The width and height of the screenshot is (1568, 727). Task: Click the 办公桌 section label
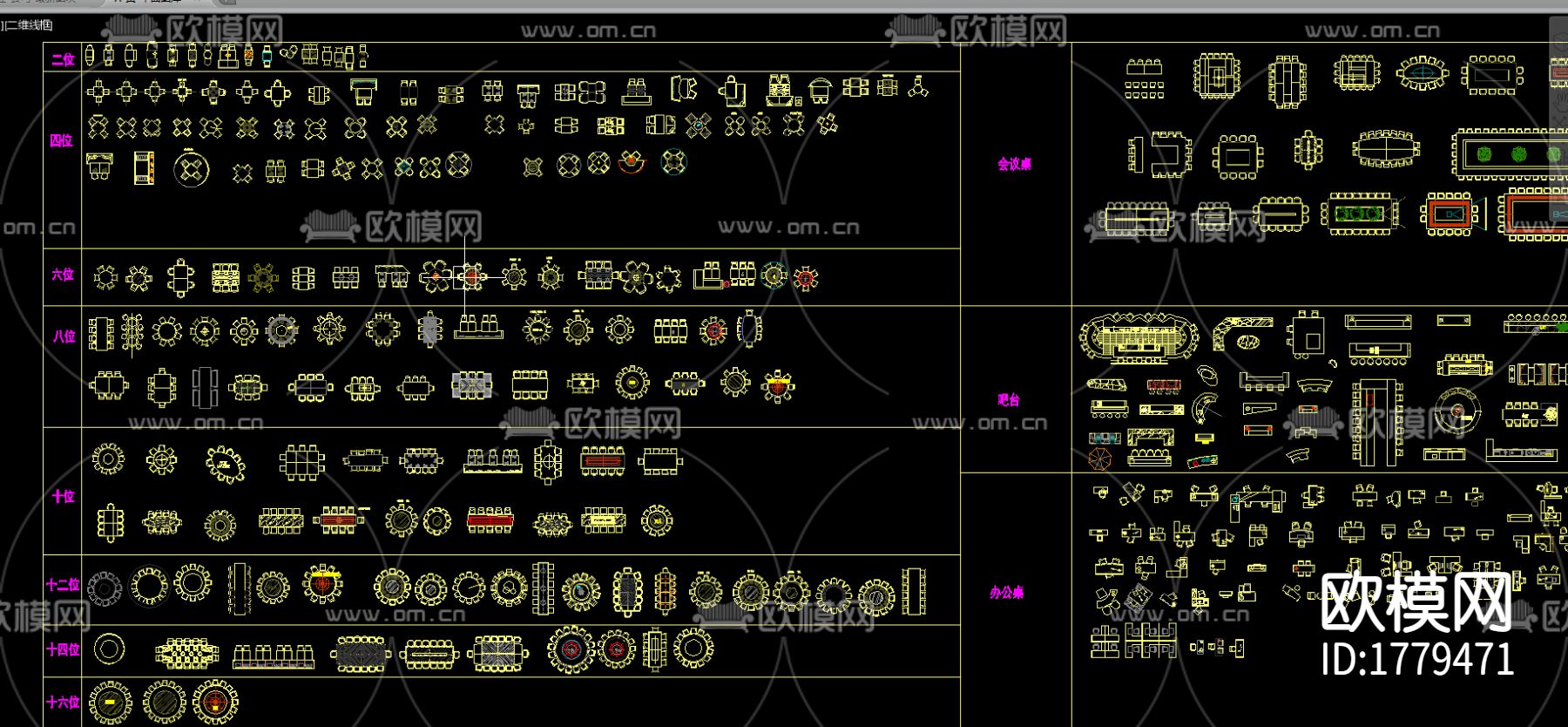(1006, 593)
